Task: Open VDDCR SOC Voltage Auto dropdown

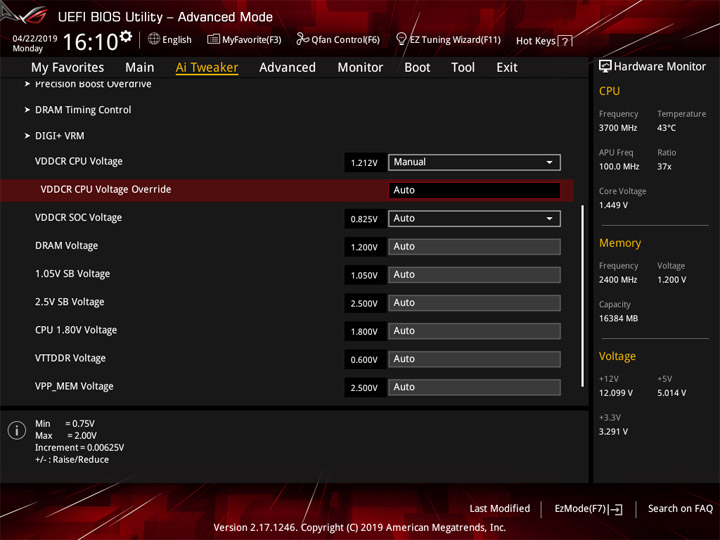Action: coord(474,219)
